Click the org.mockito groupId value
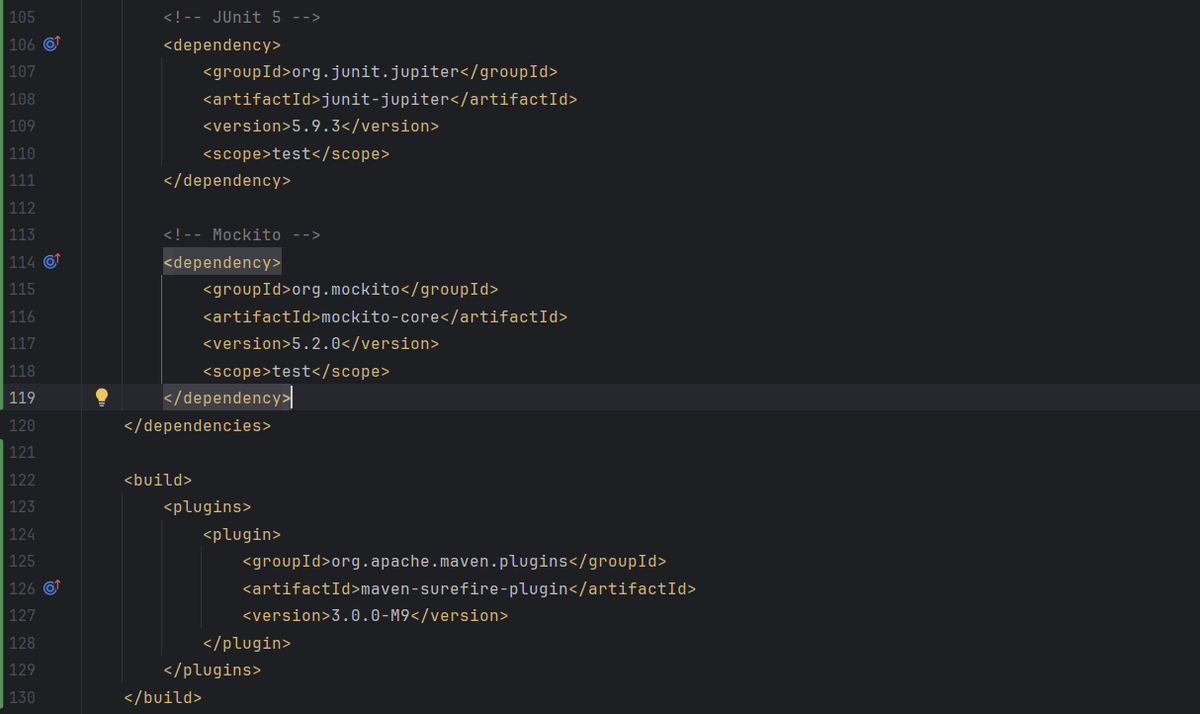1200x714 pixels. (x=345, y=289)
